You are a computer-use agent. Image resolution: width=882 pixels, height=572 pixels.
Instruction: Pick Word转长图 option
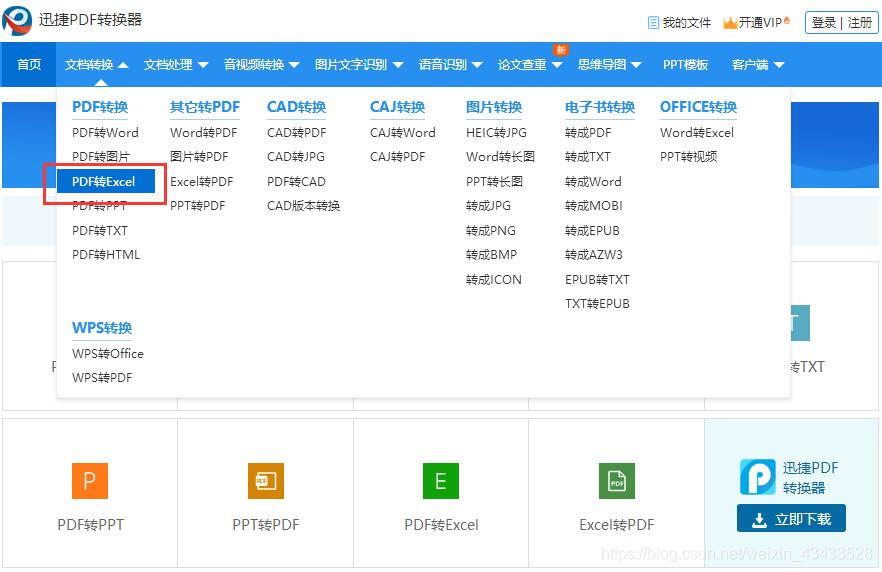(500, 157)
